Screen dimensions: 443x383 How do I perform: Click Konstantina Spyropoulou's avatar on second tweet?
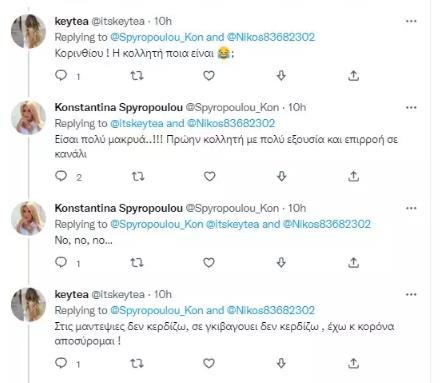pyautogui.click(x=28, y=118)
